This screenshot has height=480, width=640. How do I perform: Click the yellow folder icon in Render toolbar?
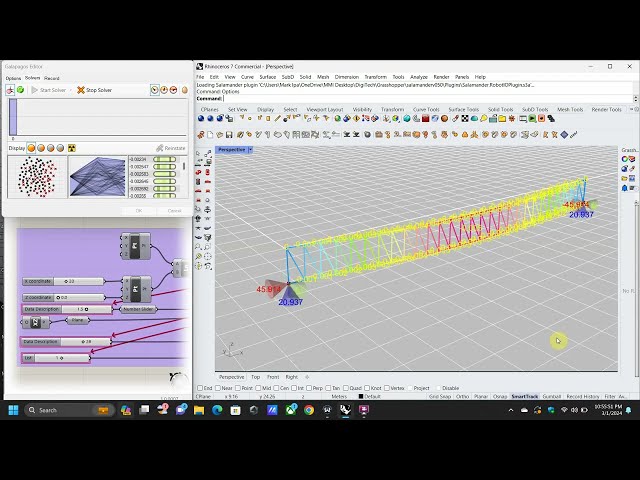502,119
